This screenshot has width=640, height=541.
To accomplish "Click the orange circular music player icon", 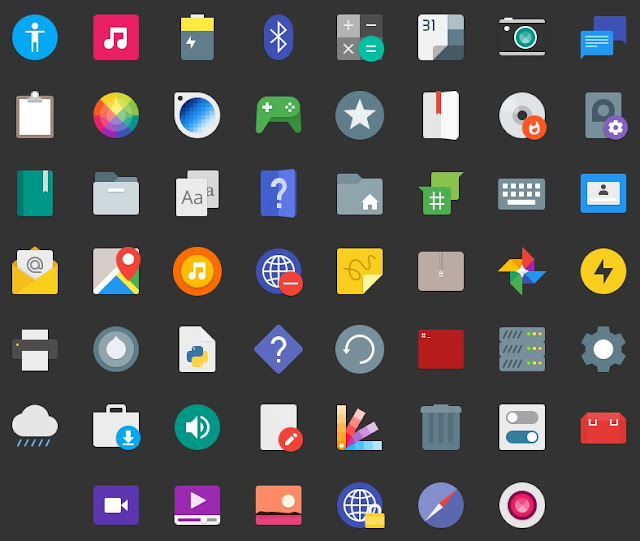I will point(197,271).
